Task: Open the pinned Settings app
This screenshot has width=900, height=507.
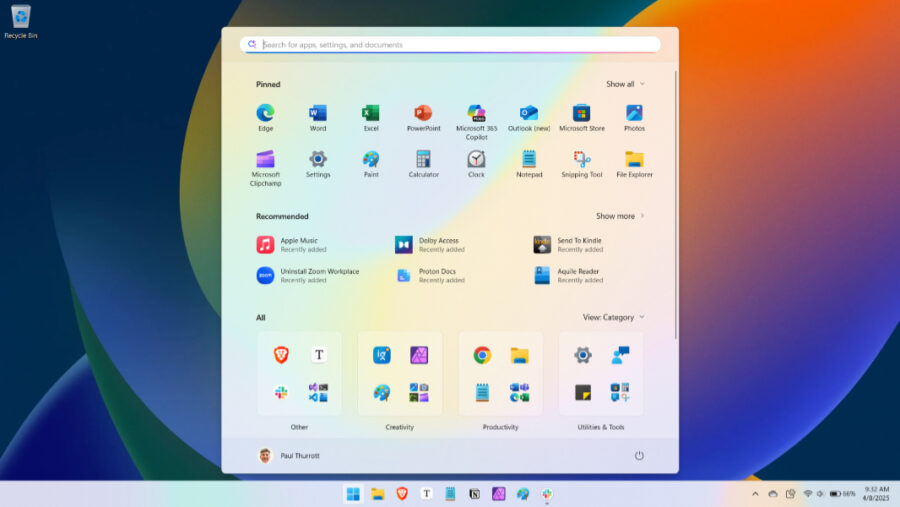Action: [x=317, y=164]
